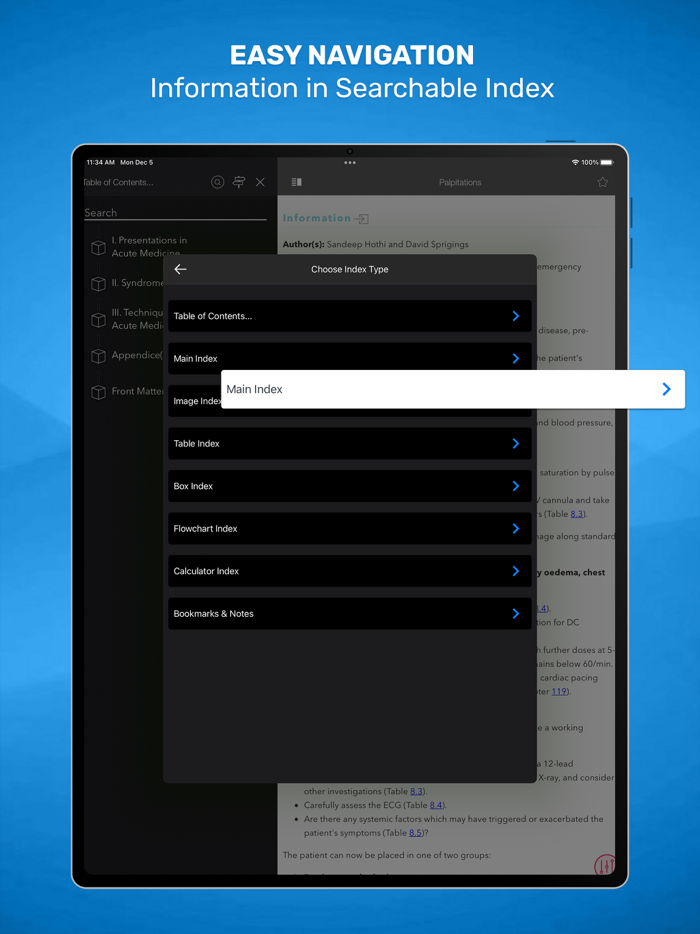This screenshot has width=700, height=934.
Task: Select Table Index option
Action: tap(350, 443)
